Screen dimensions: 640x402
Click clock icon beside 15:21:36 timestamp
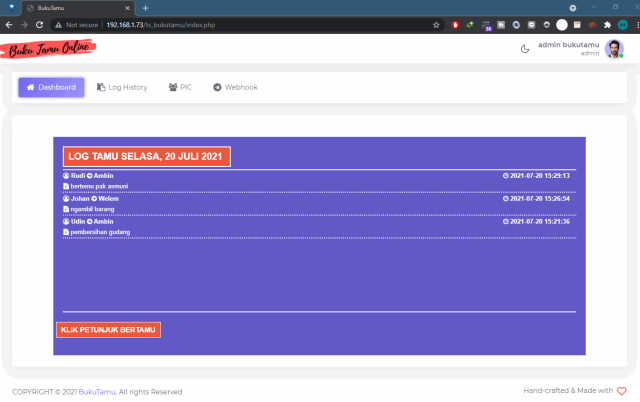pos(506,222)
